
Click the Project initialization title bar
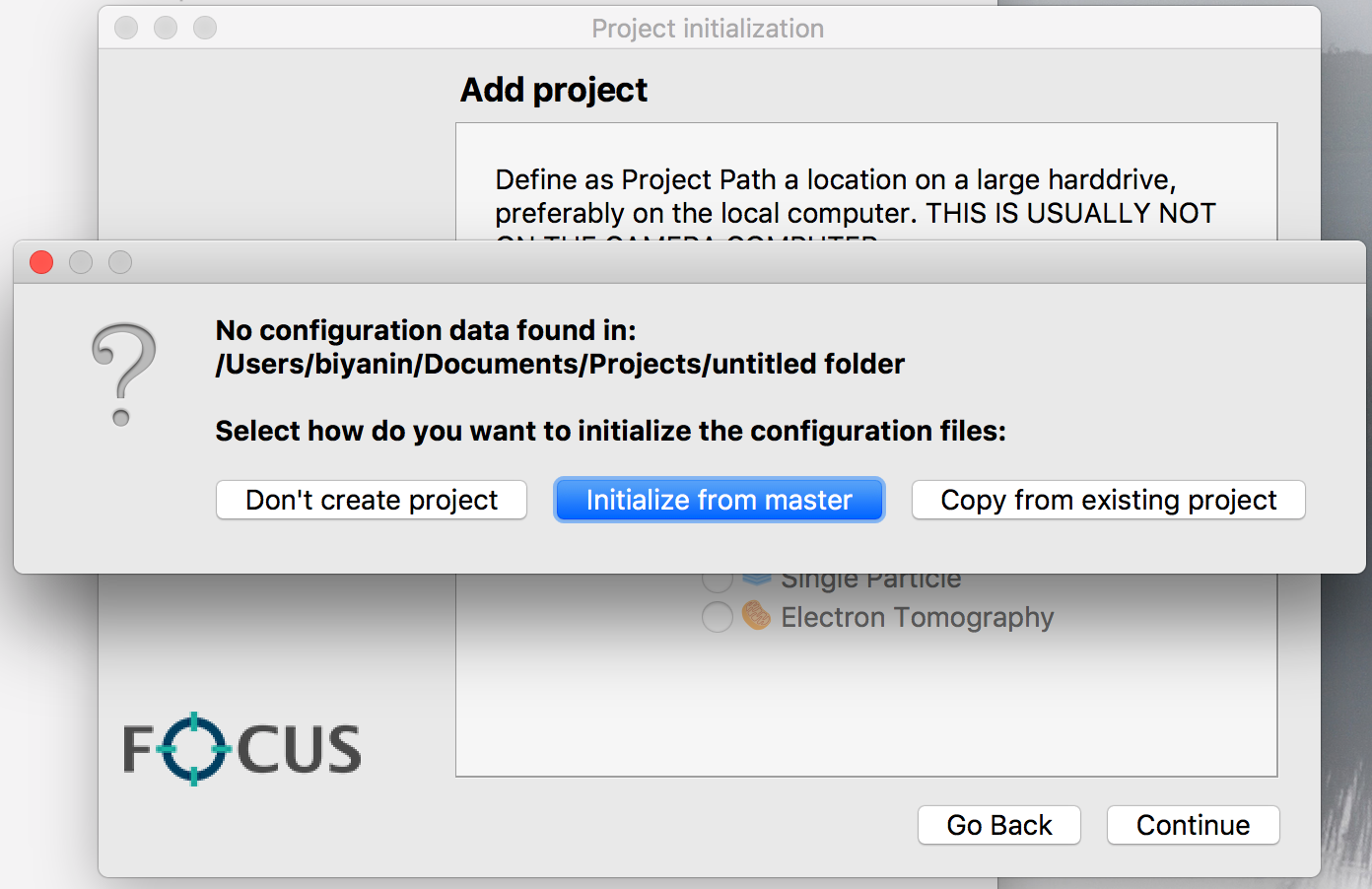coord(707,29)
